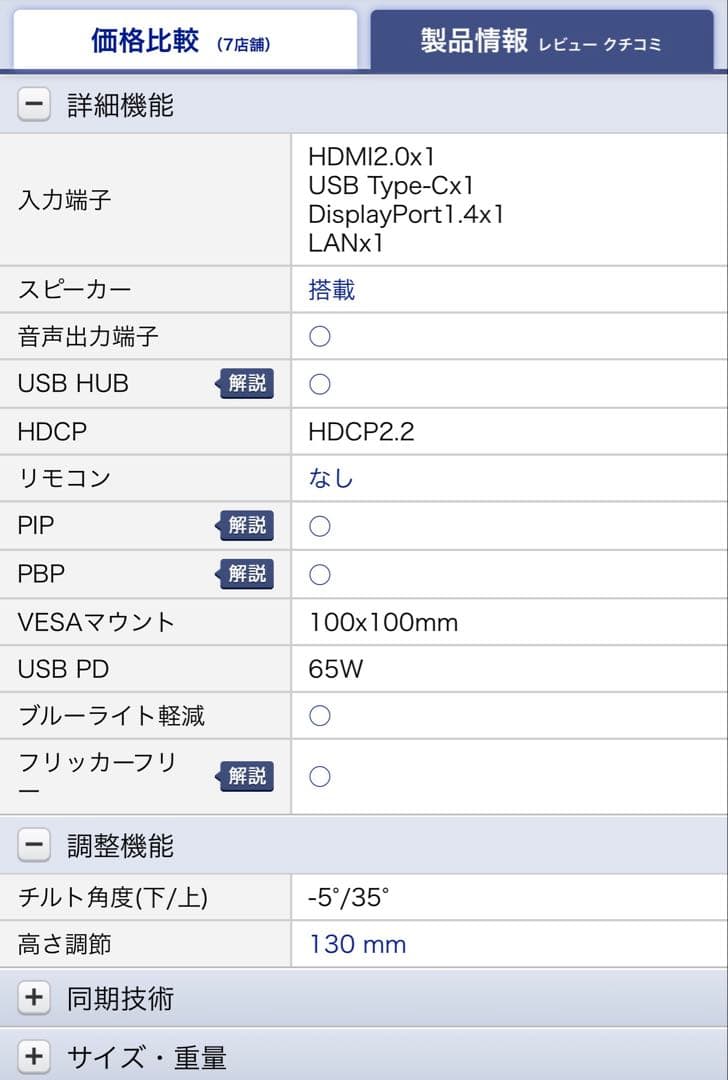
Task: Click the PIP circle indicator
Action: coord(319,525)
